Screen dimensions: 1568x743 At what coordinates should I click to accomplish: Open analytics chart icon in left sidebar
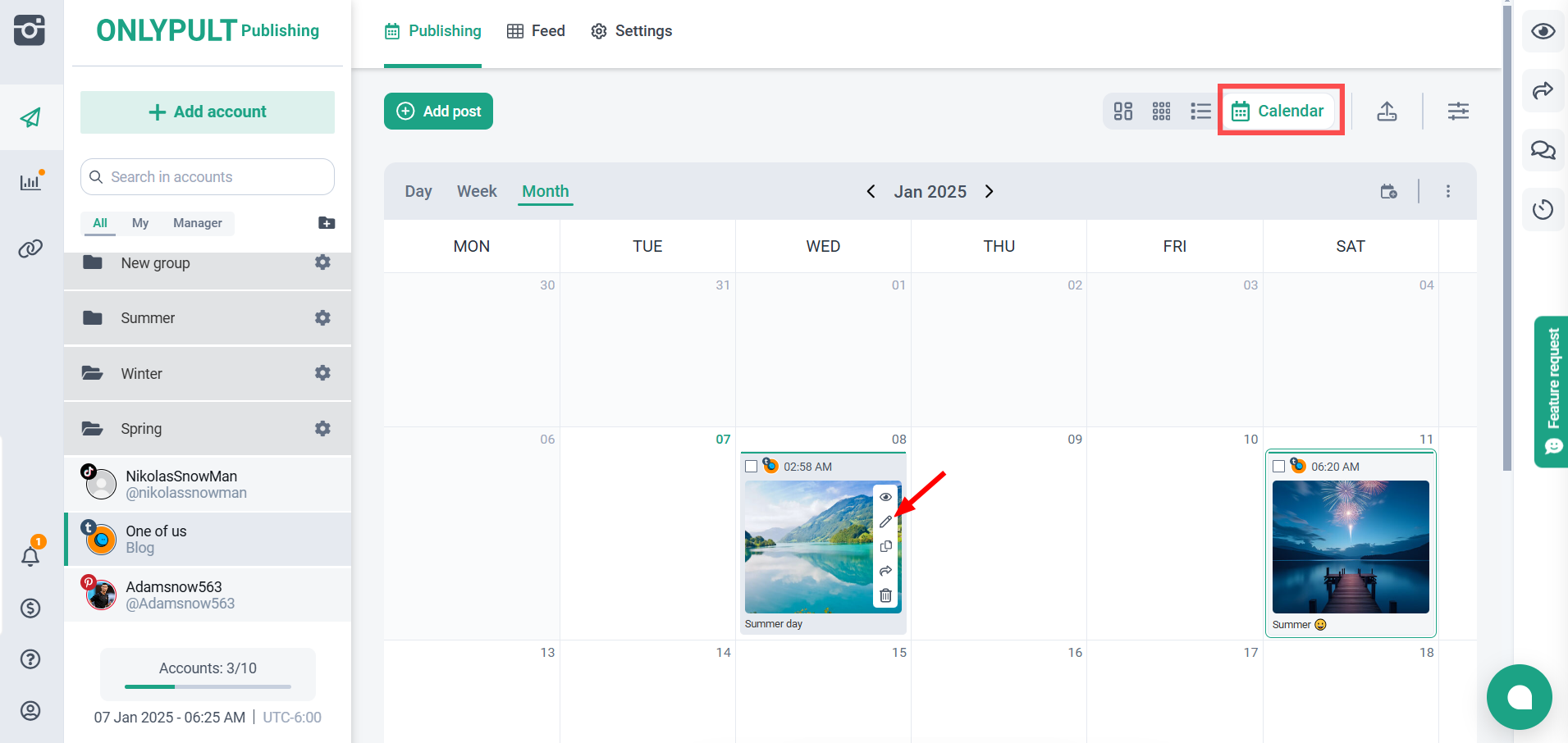[30, 182]
